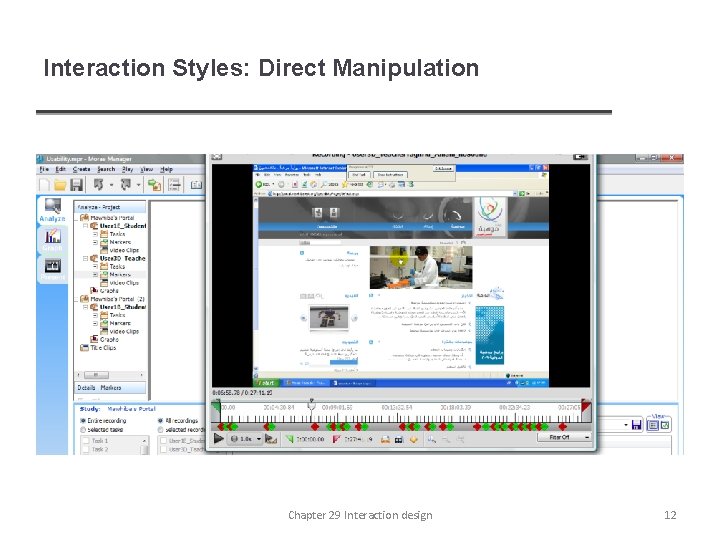Image resolution: width=720 pixels, height=540 pixels.
Task: Click the task list toolbar icon
Action: tap(174, 185)
